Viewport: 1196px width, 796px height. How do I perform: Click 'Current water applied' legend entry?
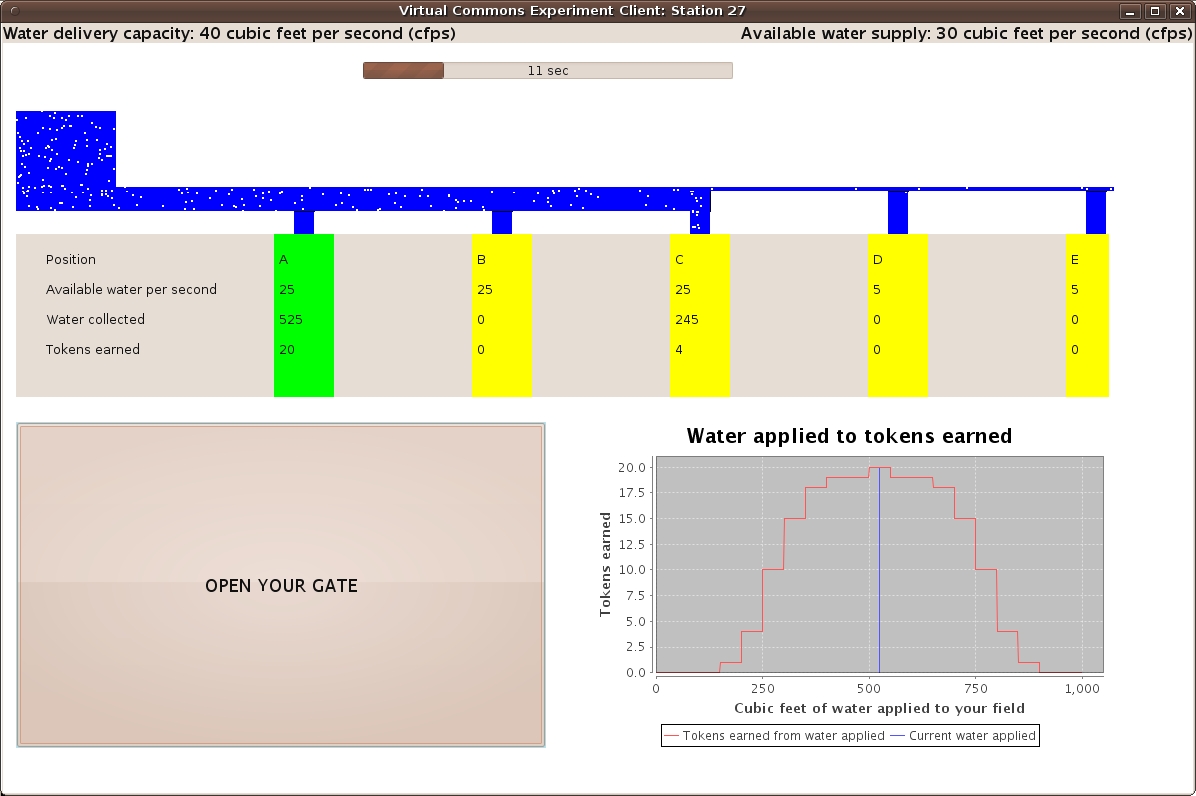[962, 736]
